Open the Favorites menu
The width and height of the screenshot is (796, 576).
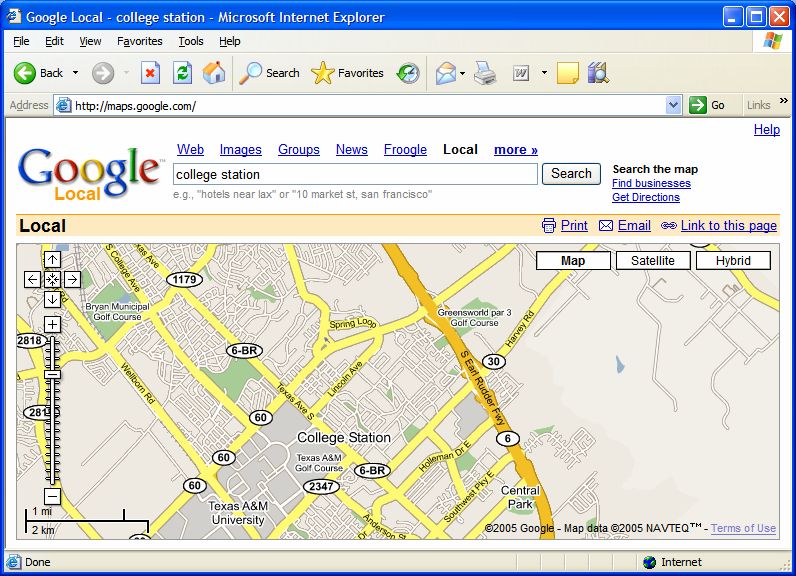click(x=140, y=41)
